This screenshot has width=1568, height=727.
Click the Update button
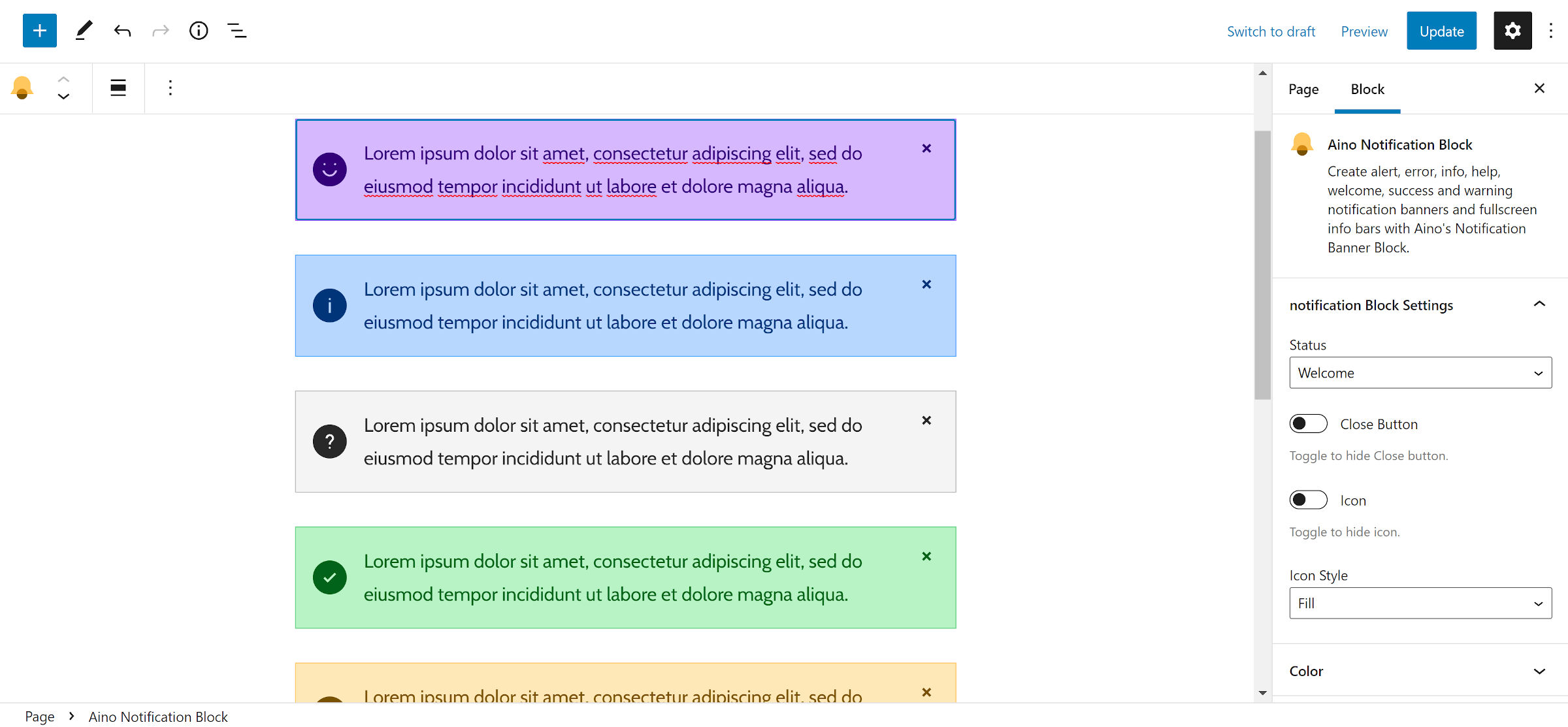click(x=1441, y=30)
